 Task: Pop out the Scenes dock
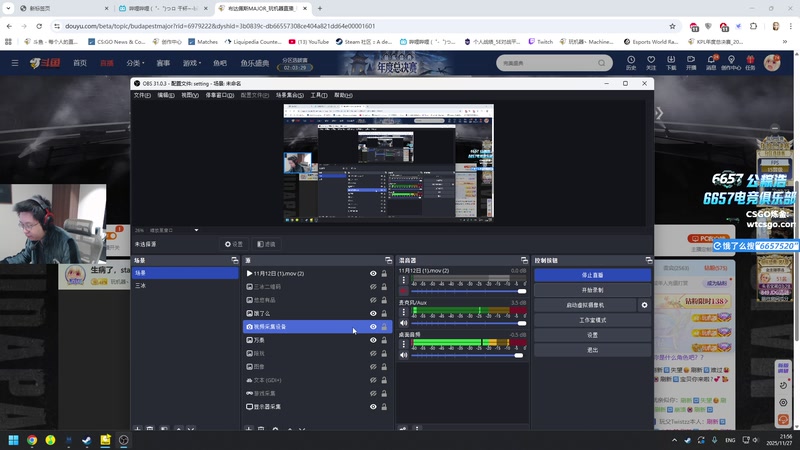pyautogui.click(x=235, y=260)
